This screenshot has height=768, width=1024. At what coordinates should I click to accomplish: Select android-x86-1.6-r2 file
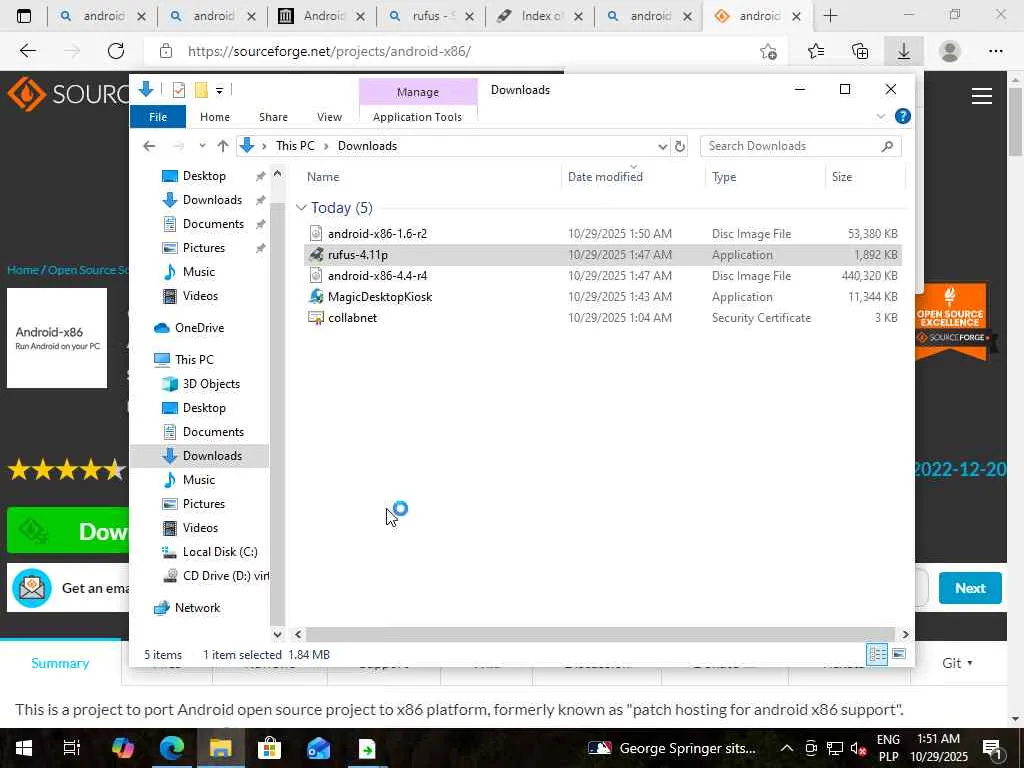377,234
